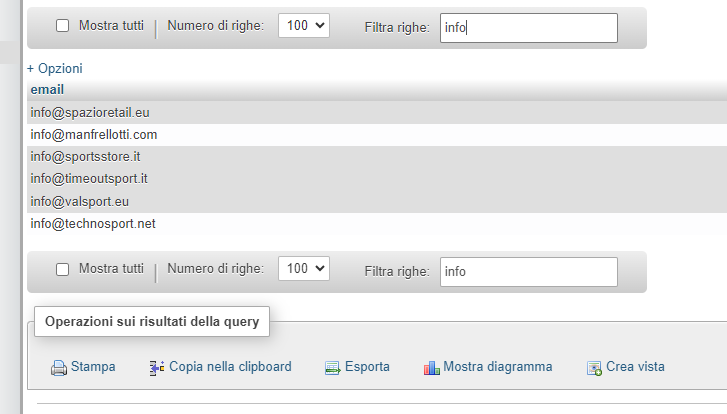Click the Copia nella clipboard icon
The width and height of the screenshot is (727, 414).
(156, 367)
